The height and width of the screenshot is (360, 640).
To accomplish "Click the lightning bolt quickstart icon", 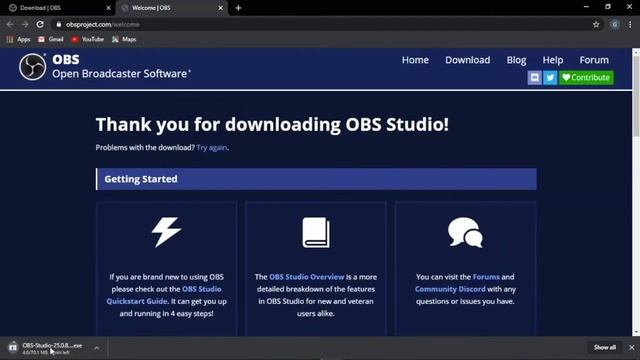I will coord(166,232).
